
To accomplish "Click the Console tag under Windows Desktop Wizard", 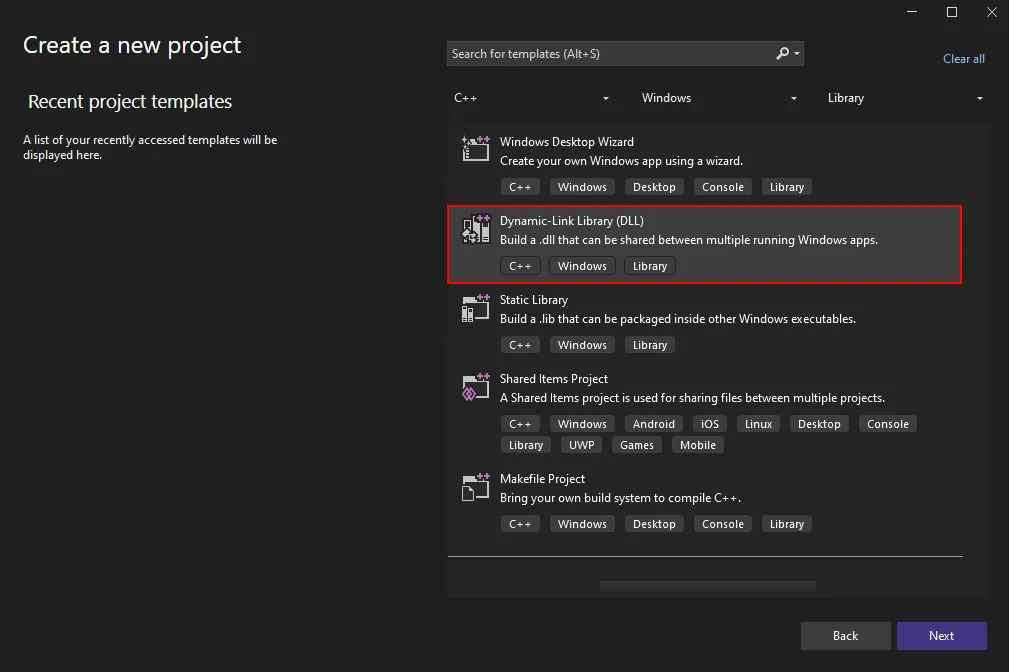I will (x=723, y=187).
